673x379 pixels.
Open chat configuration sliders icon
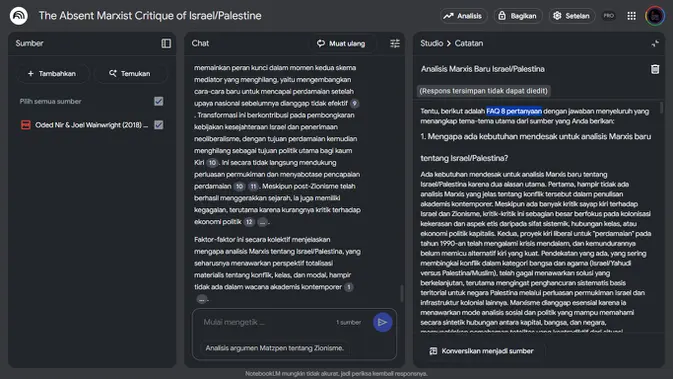[395, 43]
